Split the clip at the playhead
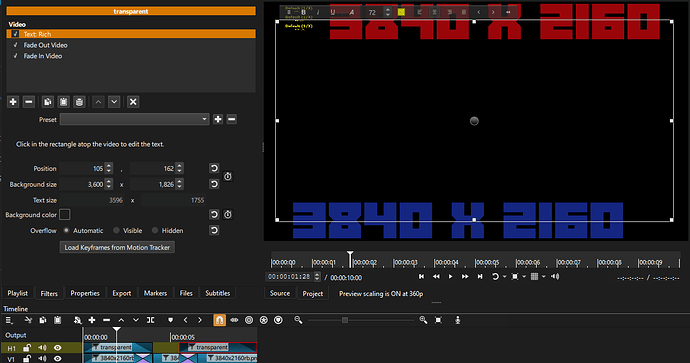The width and height of the screenshot is (690, 363). pos(150,320)
